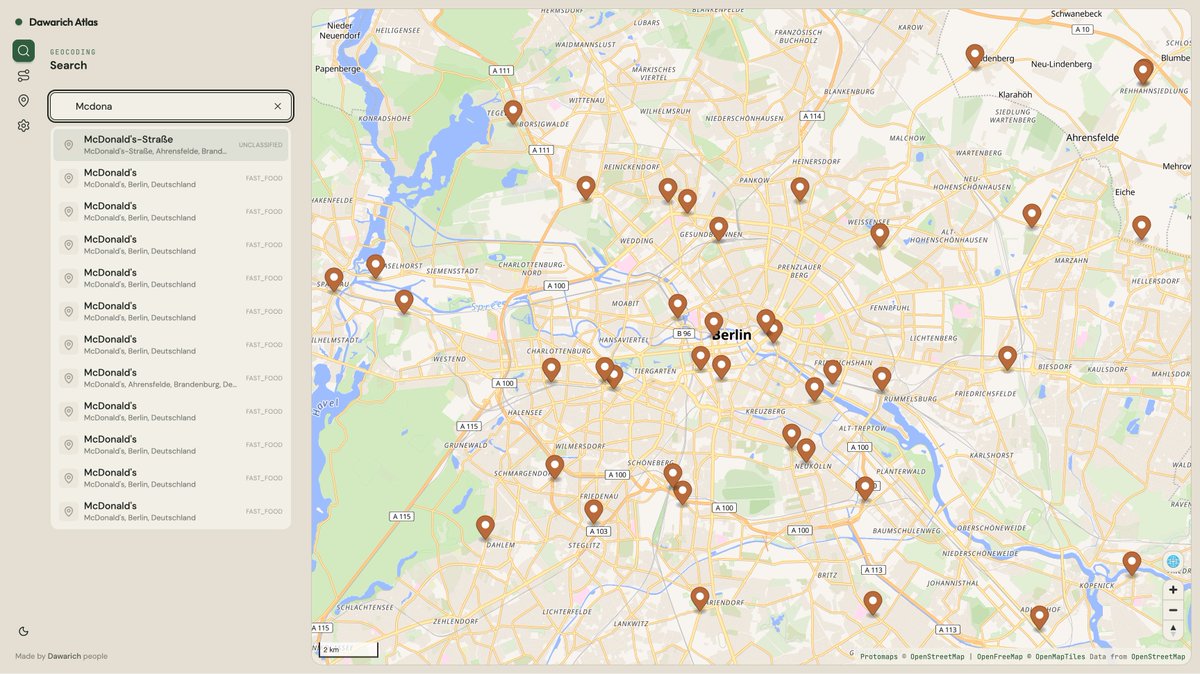
Task: Click the "2 km" map scale bar
Action: 348,650
